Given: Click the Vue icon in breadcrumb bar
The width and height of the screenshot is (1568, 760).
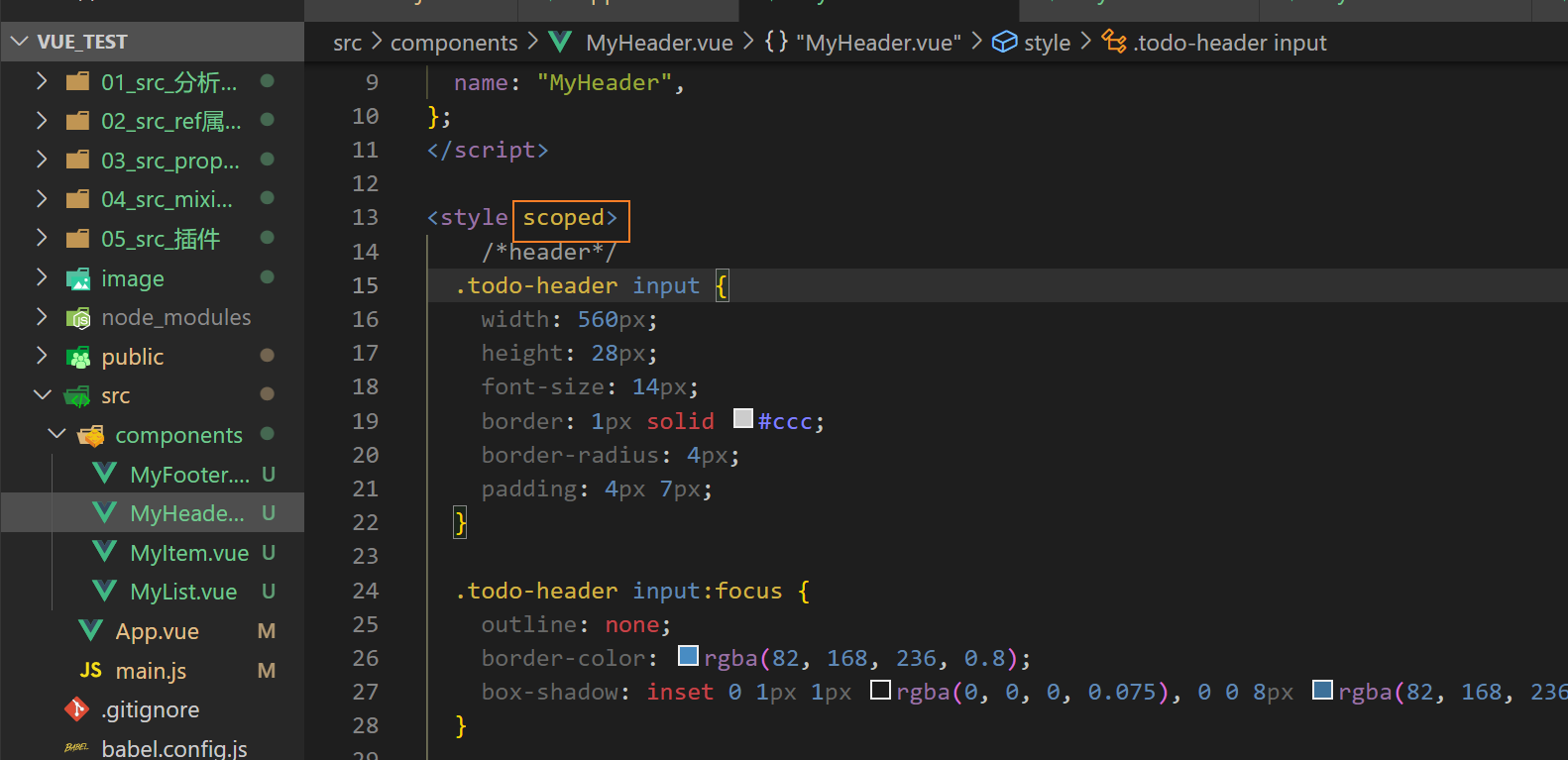Looking at the screenshot, I should (560, 42).
